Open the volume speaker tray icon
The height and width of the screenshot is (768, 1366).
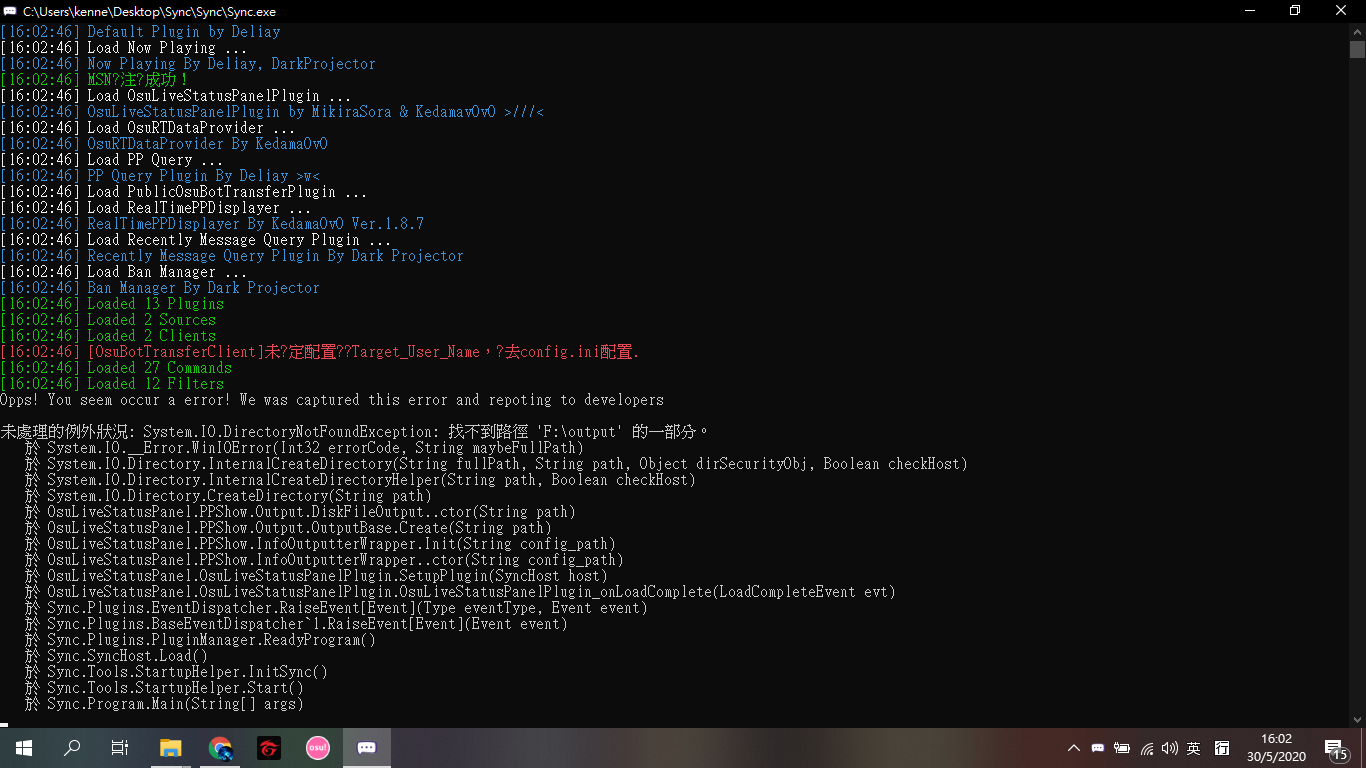(x=1170, y=748)
